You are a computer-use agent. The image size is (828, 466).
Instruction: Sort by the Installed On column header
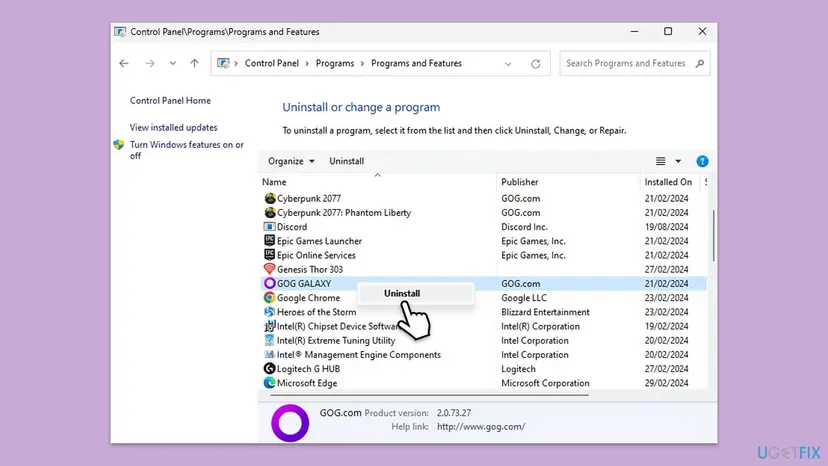668,182
